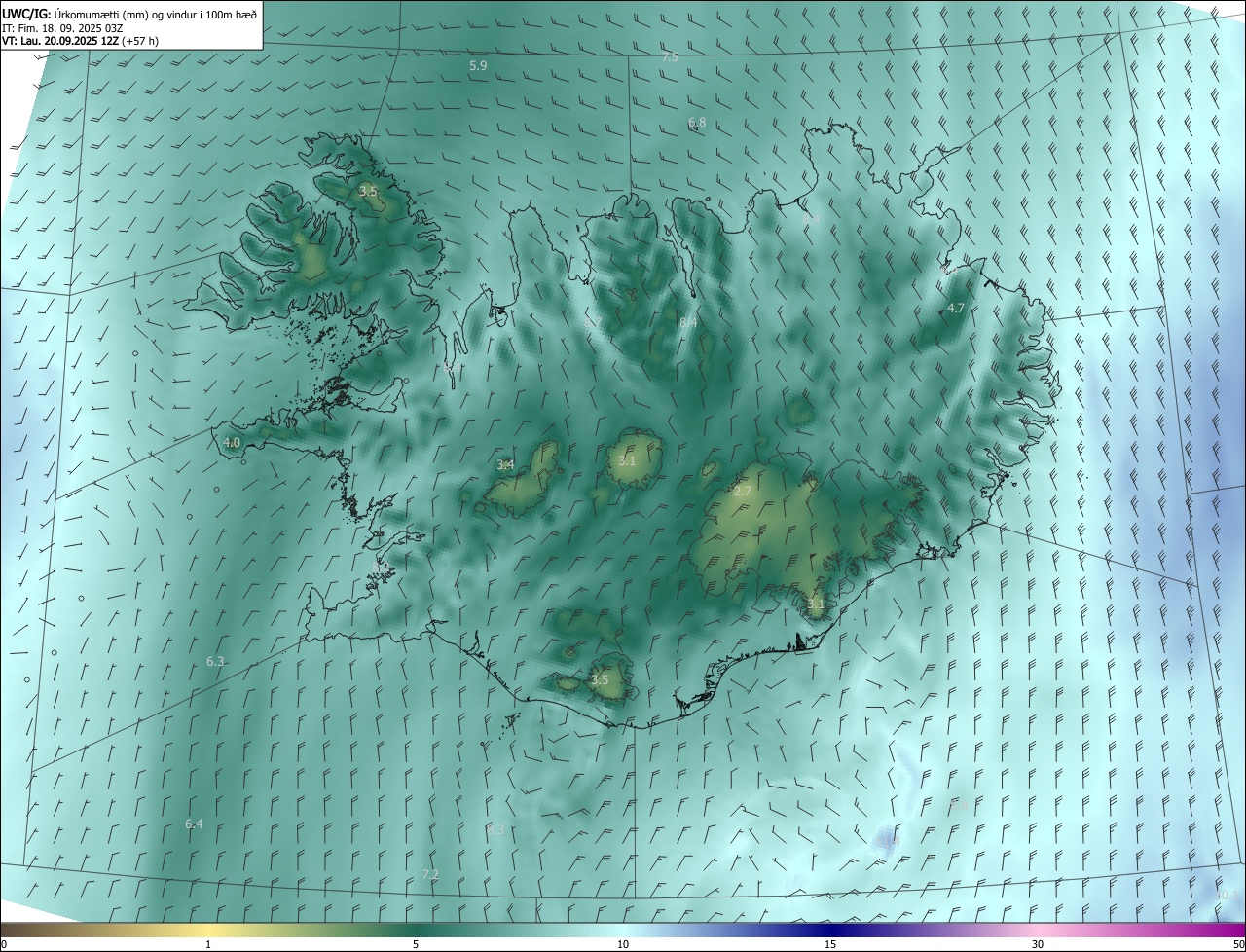Click the colorbar tick label "0"
Image resolution: width=1246 pixels, height=952 pixels.
pos(4,944)
